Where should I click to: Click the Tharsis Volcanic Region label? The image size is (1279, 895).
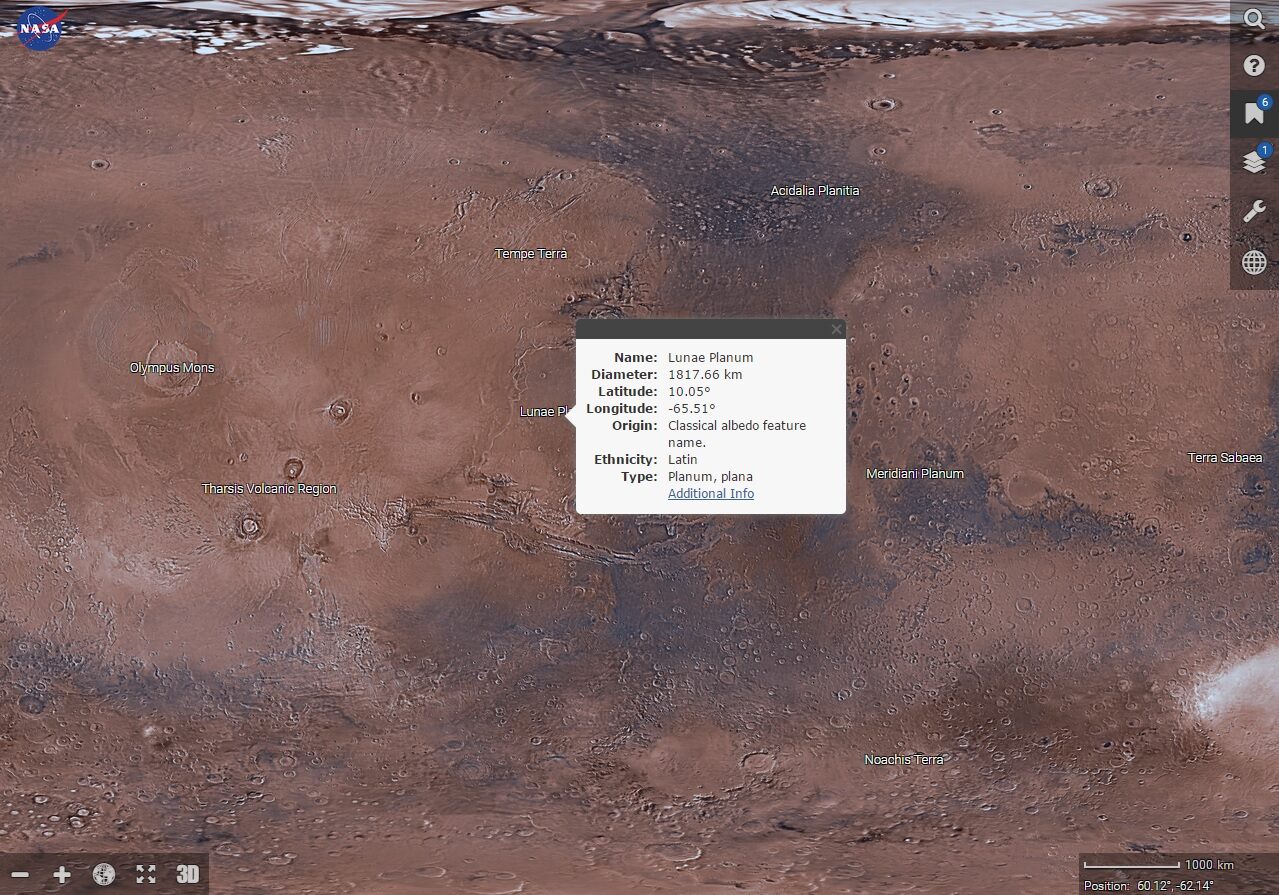click(269, 489)
